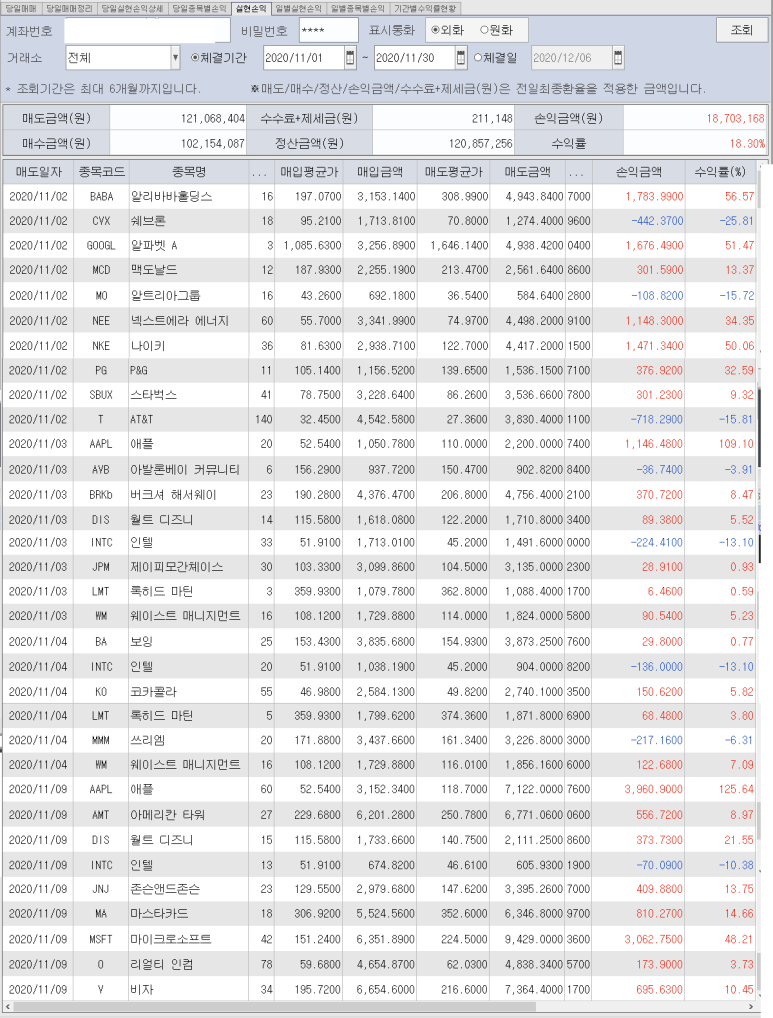This screenshot has height=1018, width=773.
Task: Click the 조회 search button
Action: click(741, 30)
